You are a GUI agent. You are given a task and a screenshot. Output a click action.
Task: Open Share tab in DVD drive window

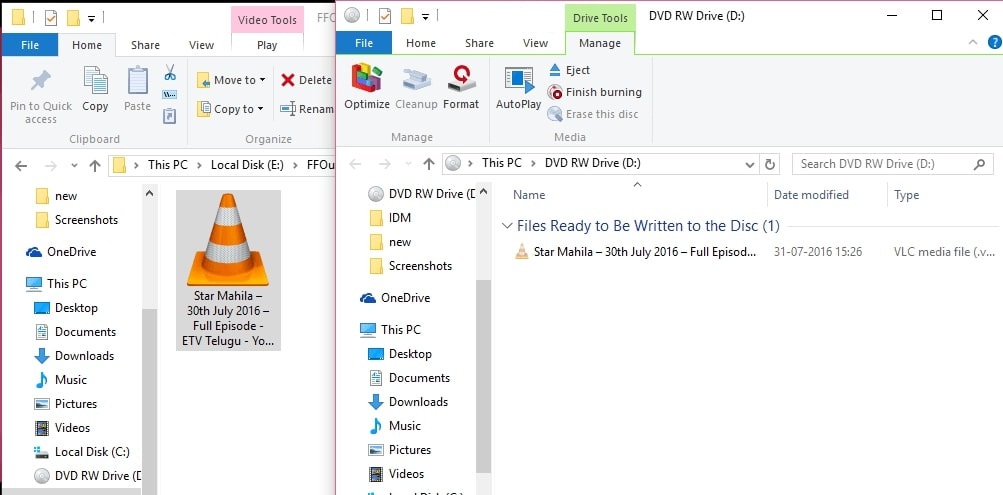[x=479, y=43]
